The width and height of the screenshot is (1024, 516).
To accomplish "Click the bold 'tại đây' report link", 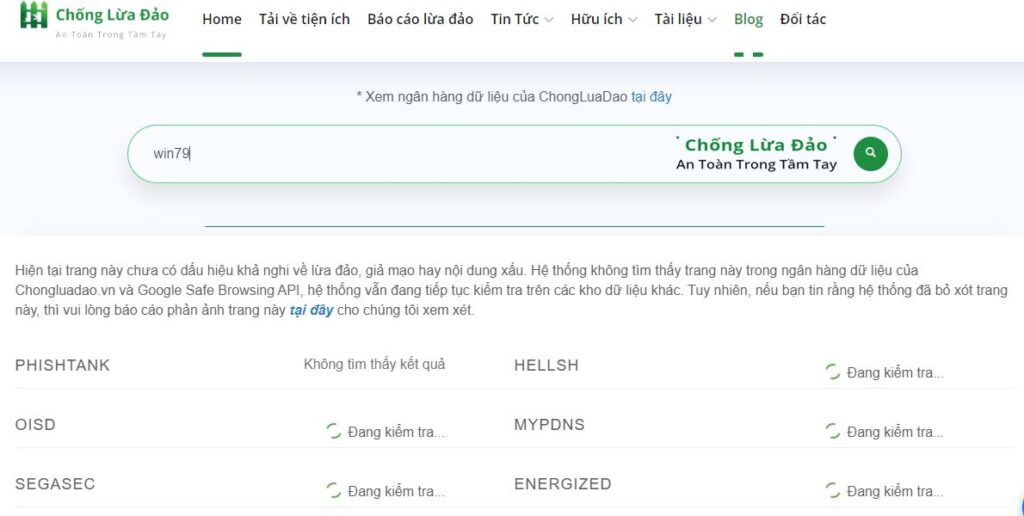I will [x=311, y=310].
